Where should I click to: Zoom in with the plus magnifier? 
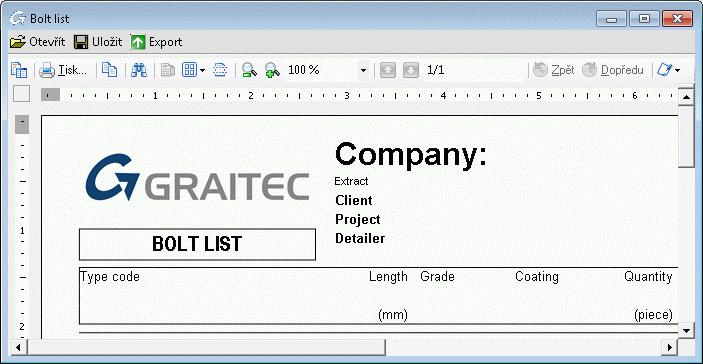click(272, 70)
